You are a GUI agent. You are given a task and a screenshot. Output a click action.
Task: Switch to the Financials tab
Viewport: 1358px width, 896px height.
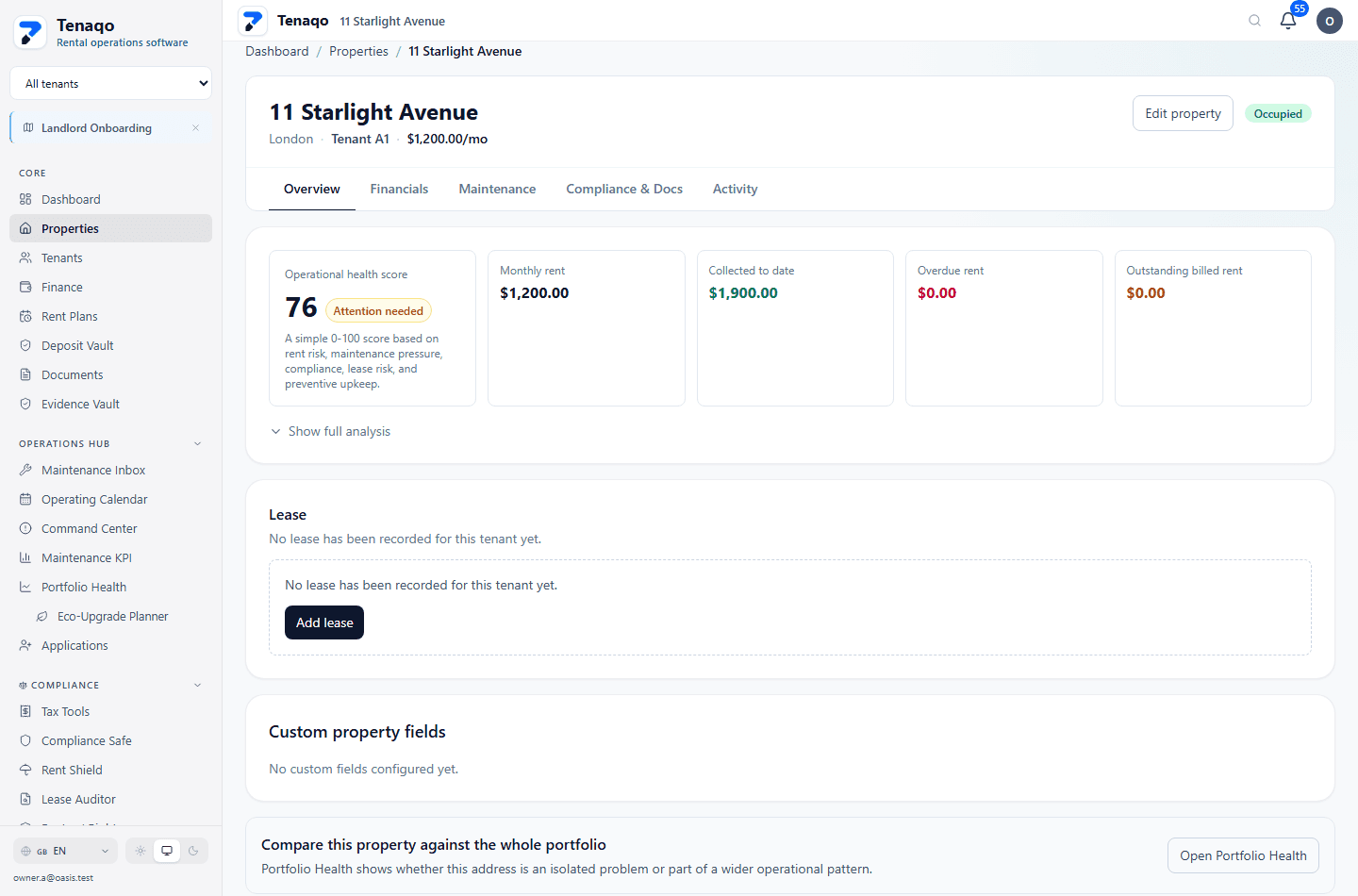(x=399, y=189)
